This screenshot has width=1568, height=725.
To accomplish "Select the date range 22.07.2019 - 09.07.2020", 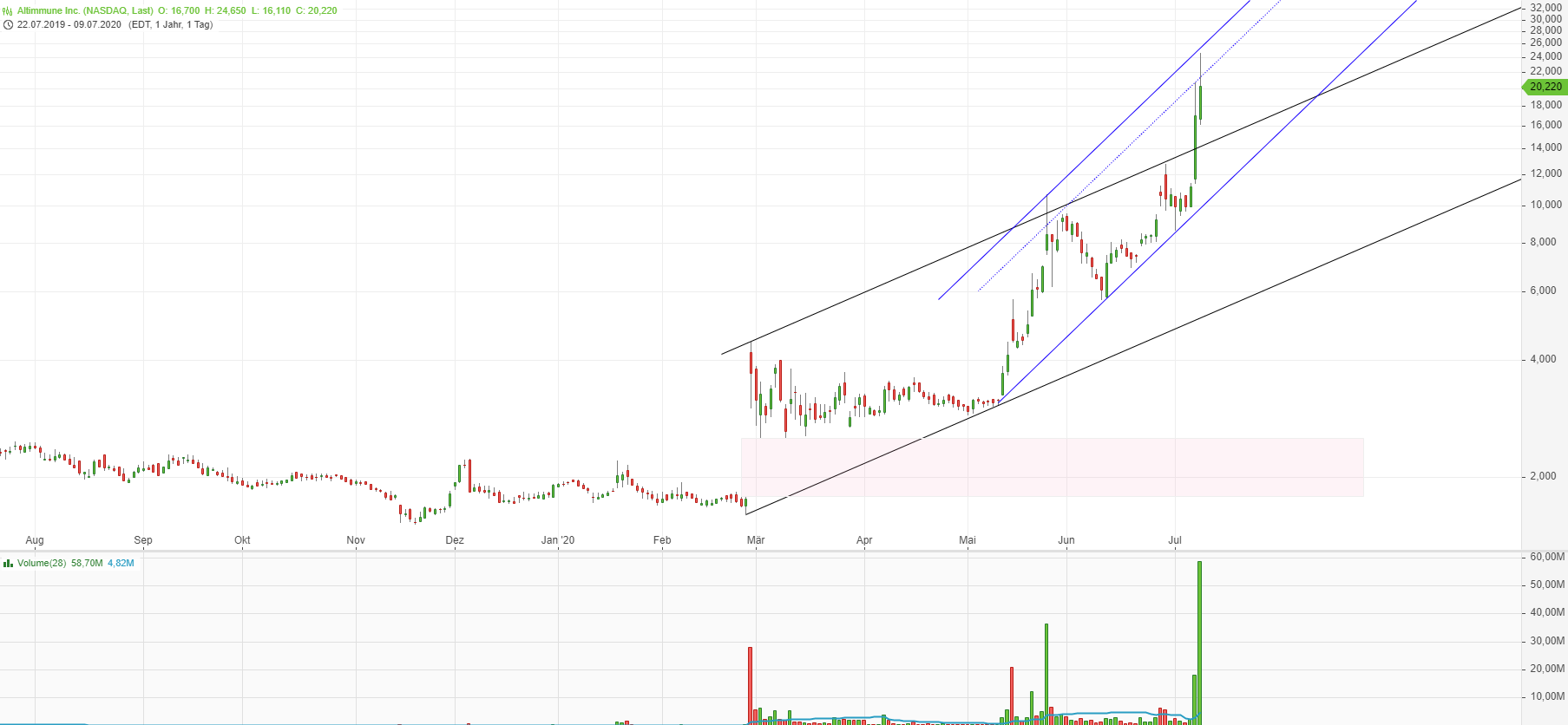I will (x=69, y=24).
